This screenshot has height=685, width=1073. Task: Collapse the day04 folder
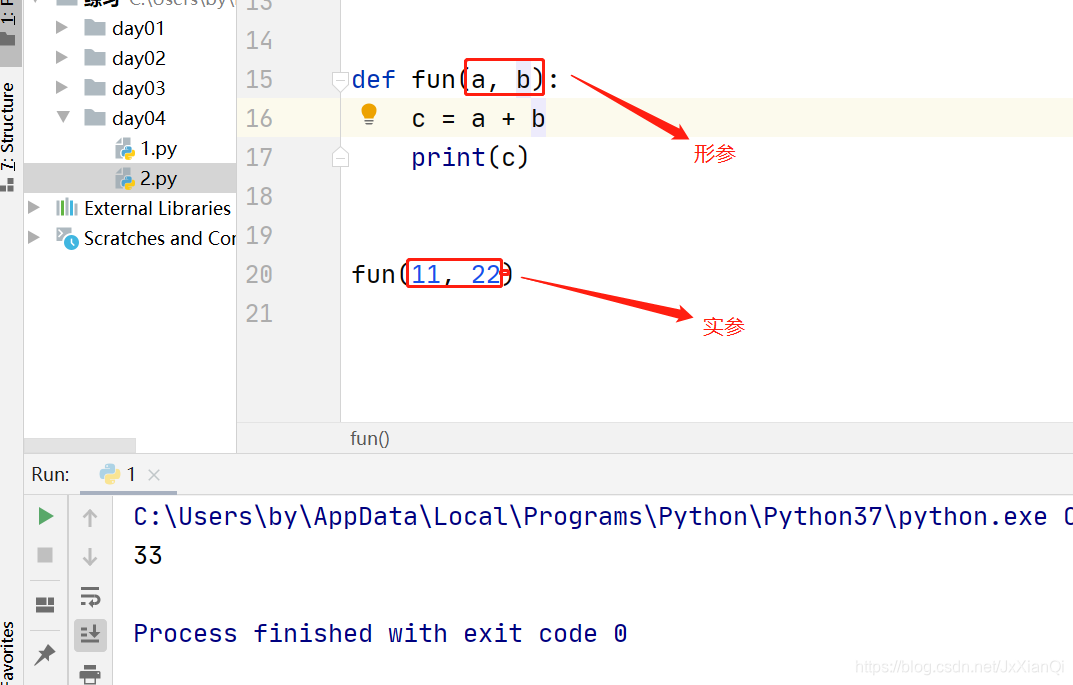pos(63,117)
